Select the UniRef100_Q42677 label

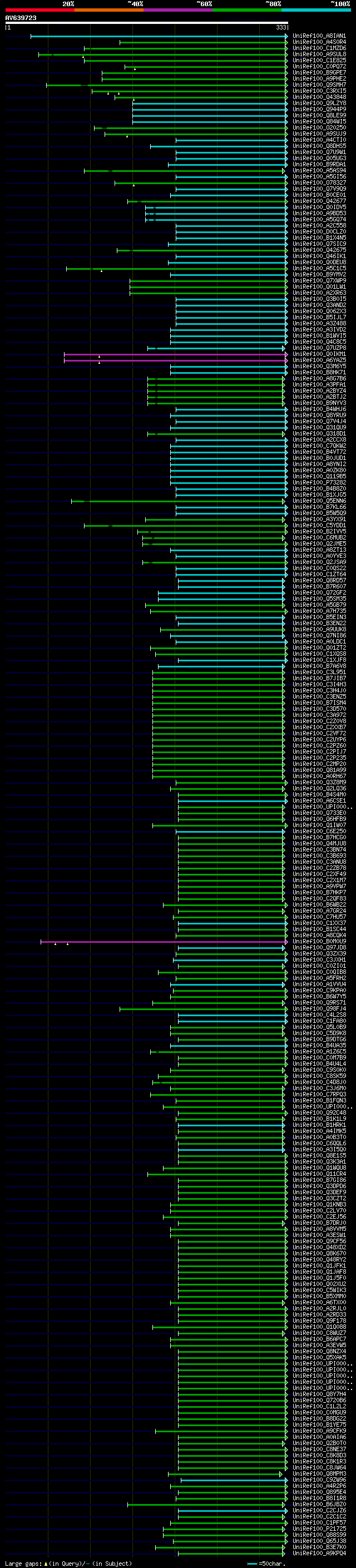click(x=319, y=201)
